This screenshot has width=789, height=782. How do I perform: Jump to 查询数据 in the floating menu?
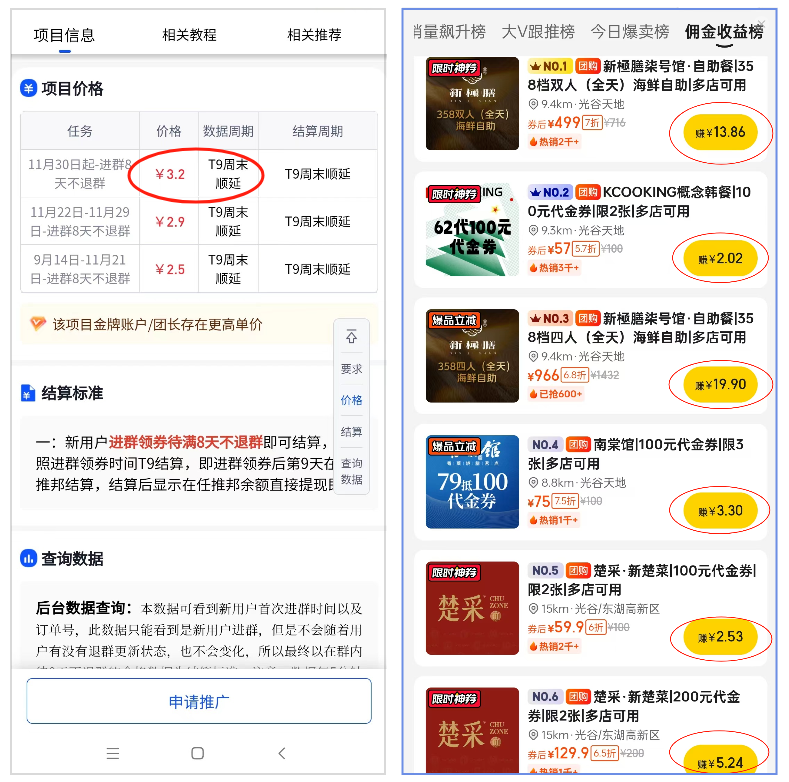pyautogui.click(x=351, y=471)
